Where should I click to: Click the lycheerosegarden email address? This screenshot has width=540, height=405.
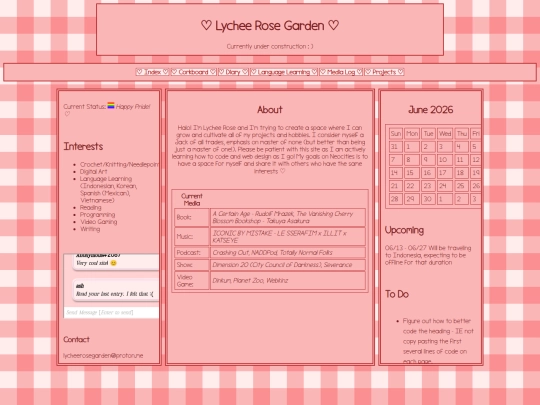[103, 355]
